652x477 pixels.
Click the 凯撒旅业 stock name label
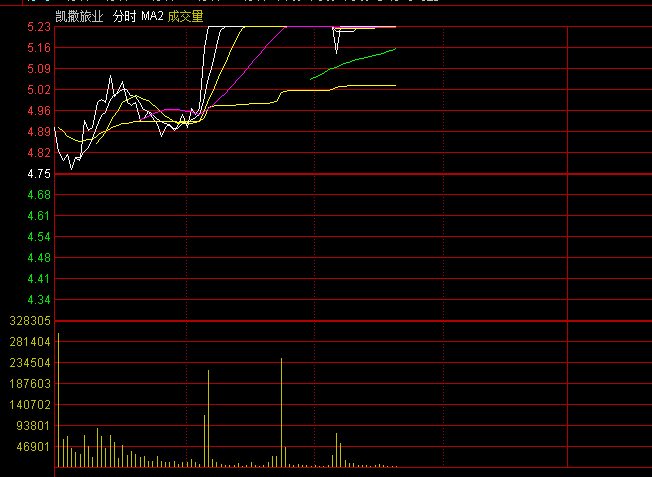point(79,17)
